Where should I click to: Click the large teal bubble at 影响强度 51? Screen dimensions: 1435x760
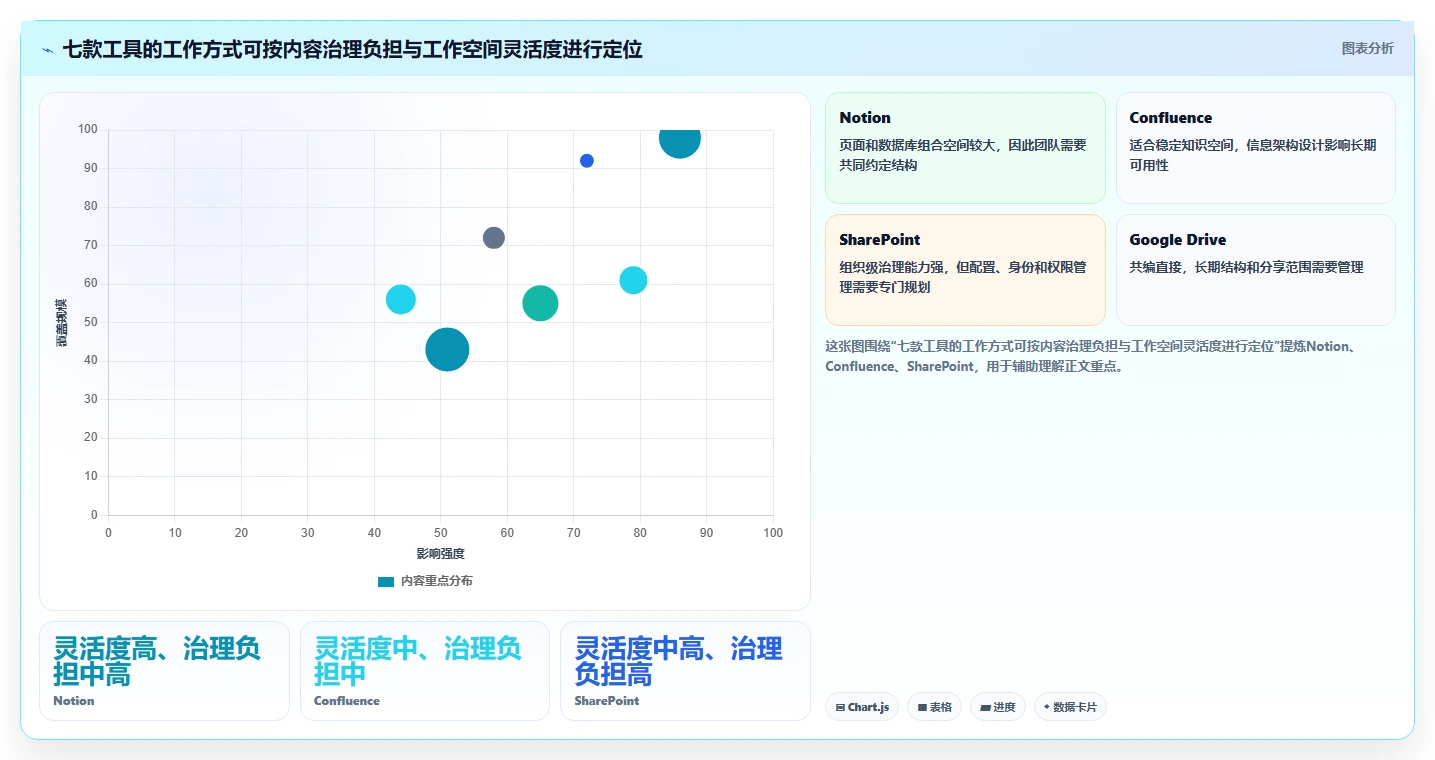pyautogui.click(x=447, y=349)
